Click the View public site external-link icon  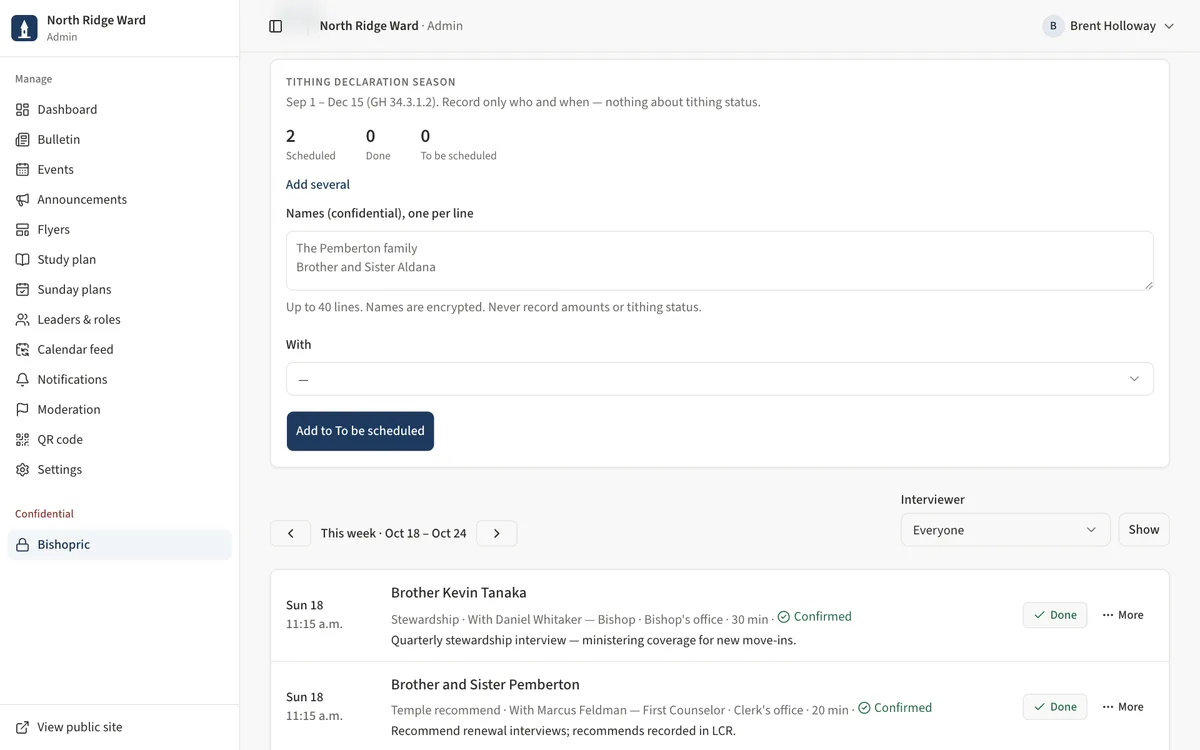[x=22, y=727]
